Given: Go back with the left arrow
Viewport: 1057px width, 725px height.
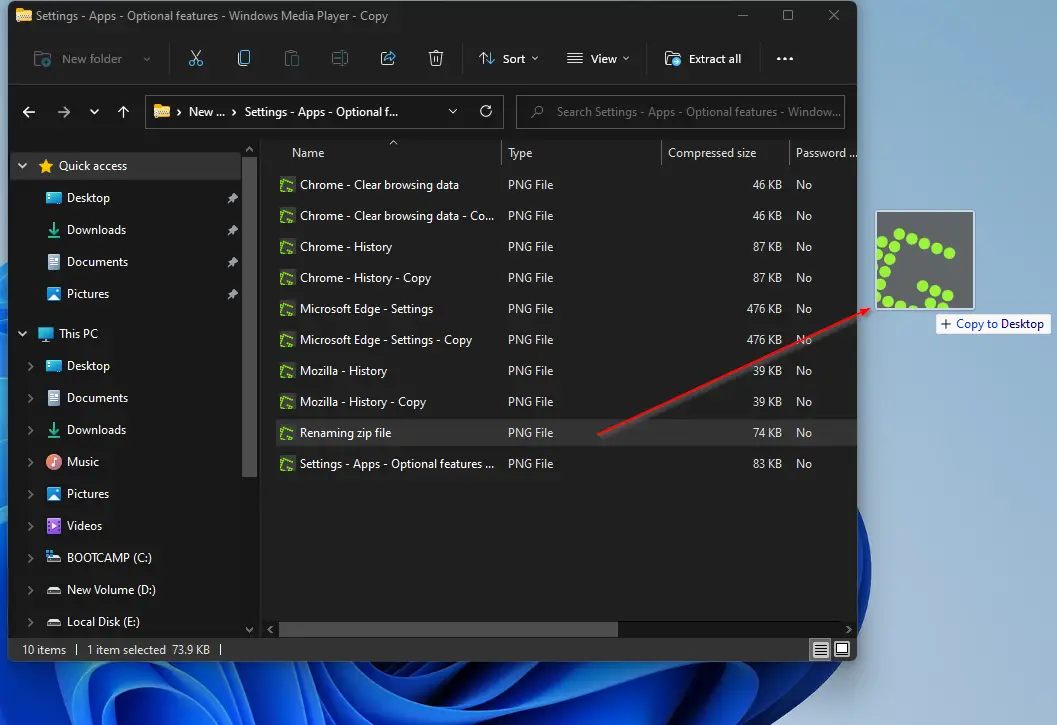Looking at the screenshot, I should 29,112.
